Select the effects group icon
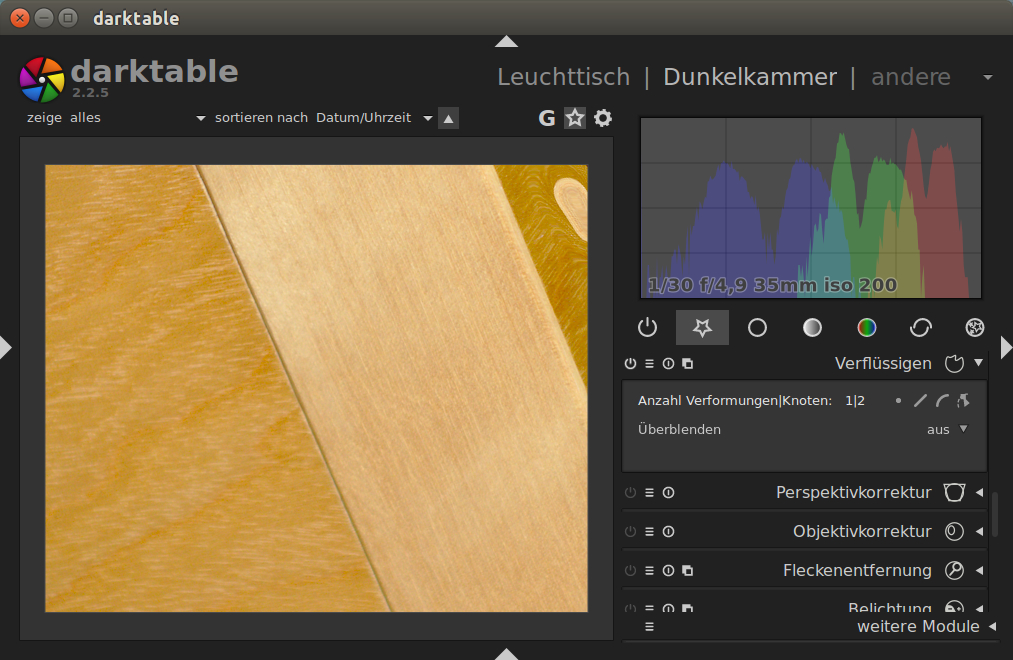Screen dimensions: 1013x660 coord(975,327)
